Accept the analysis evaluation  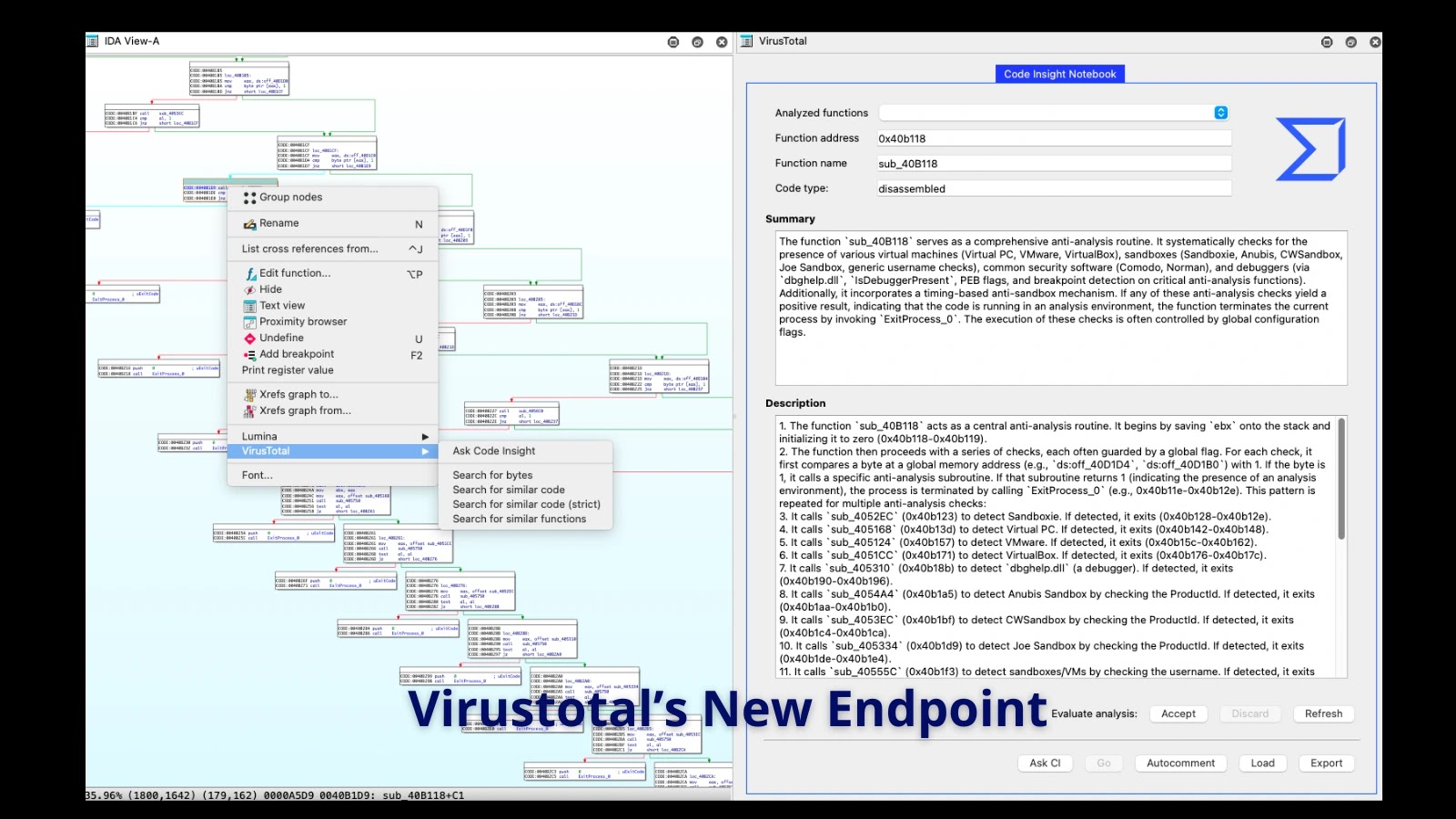1178,714
